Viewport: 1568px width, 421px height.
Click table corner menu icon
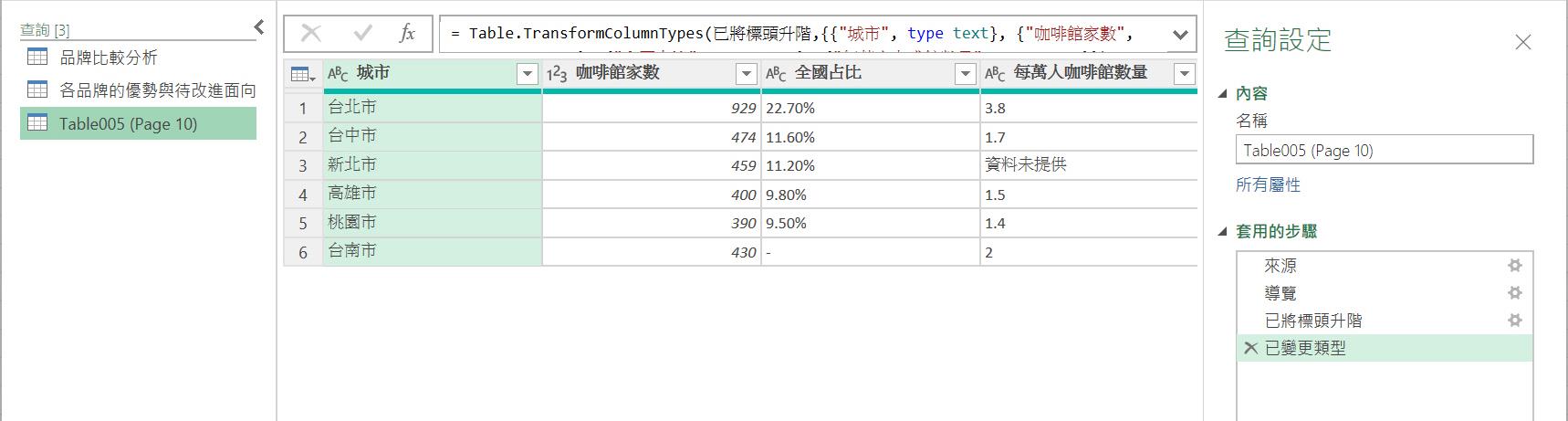[302, 74]
